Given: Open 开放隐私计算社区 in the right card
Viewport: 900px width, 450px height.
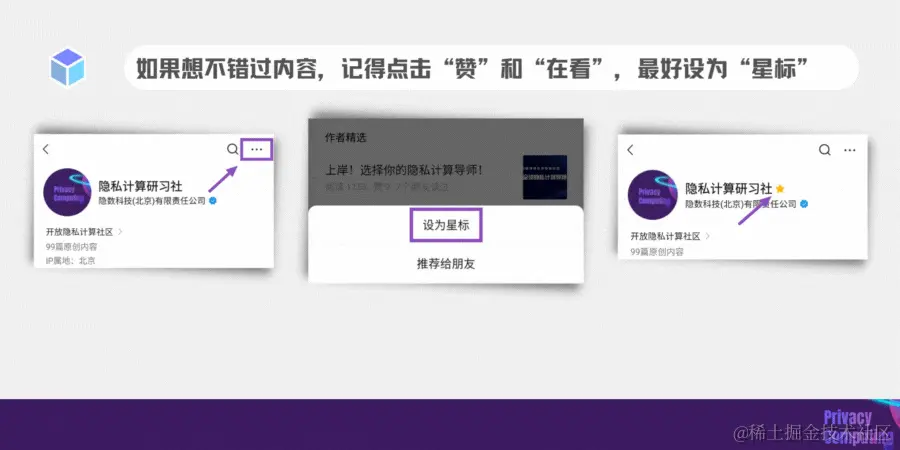Looking at the screenshot, I should 665,236.
